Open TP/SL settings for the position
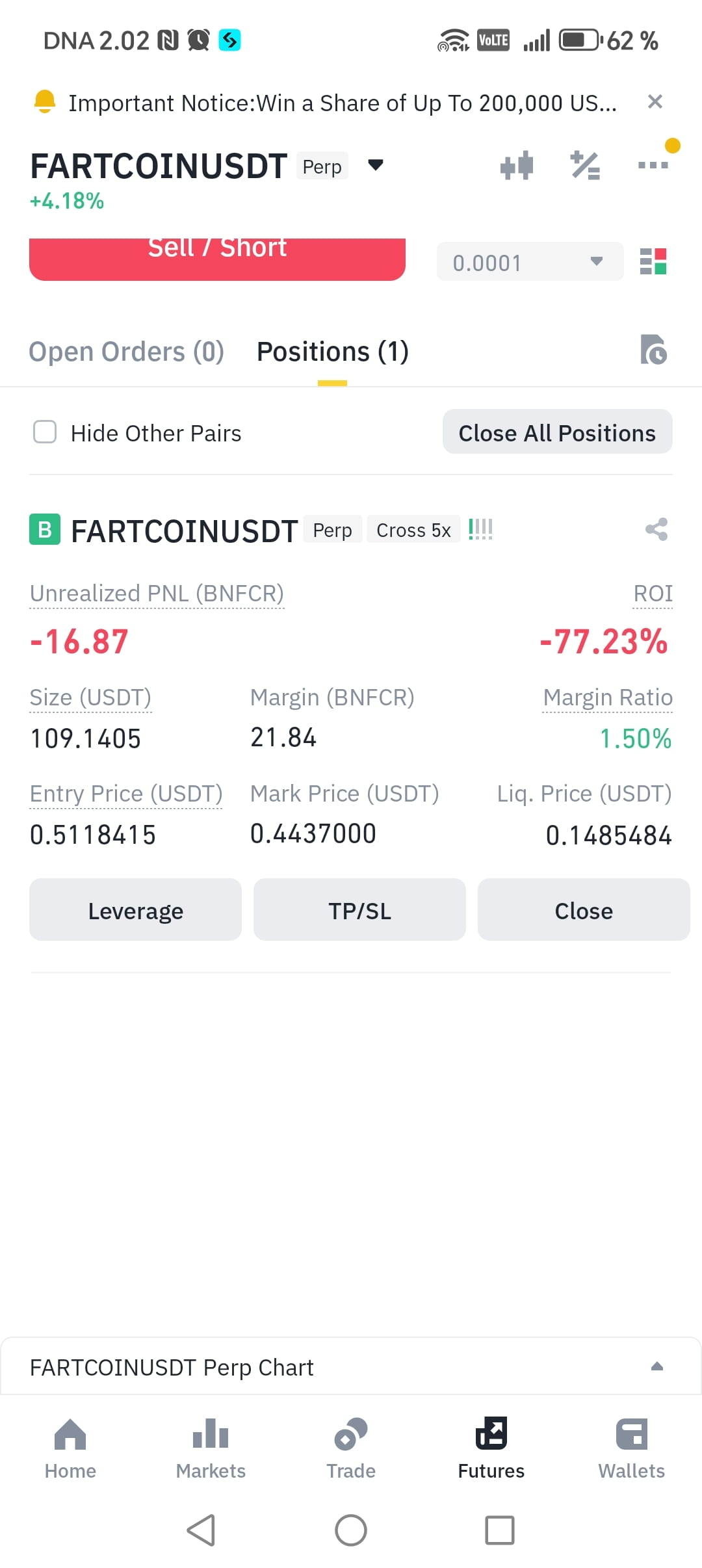702x1568 pixels. (x=359, y=909)
